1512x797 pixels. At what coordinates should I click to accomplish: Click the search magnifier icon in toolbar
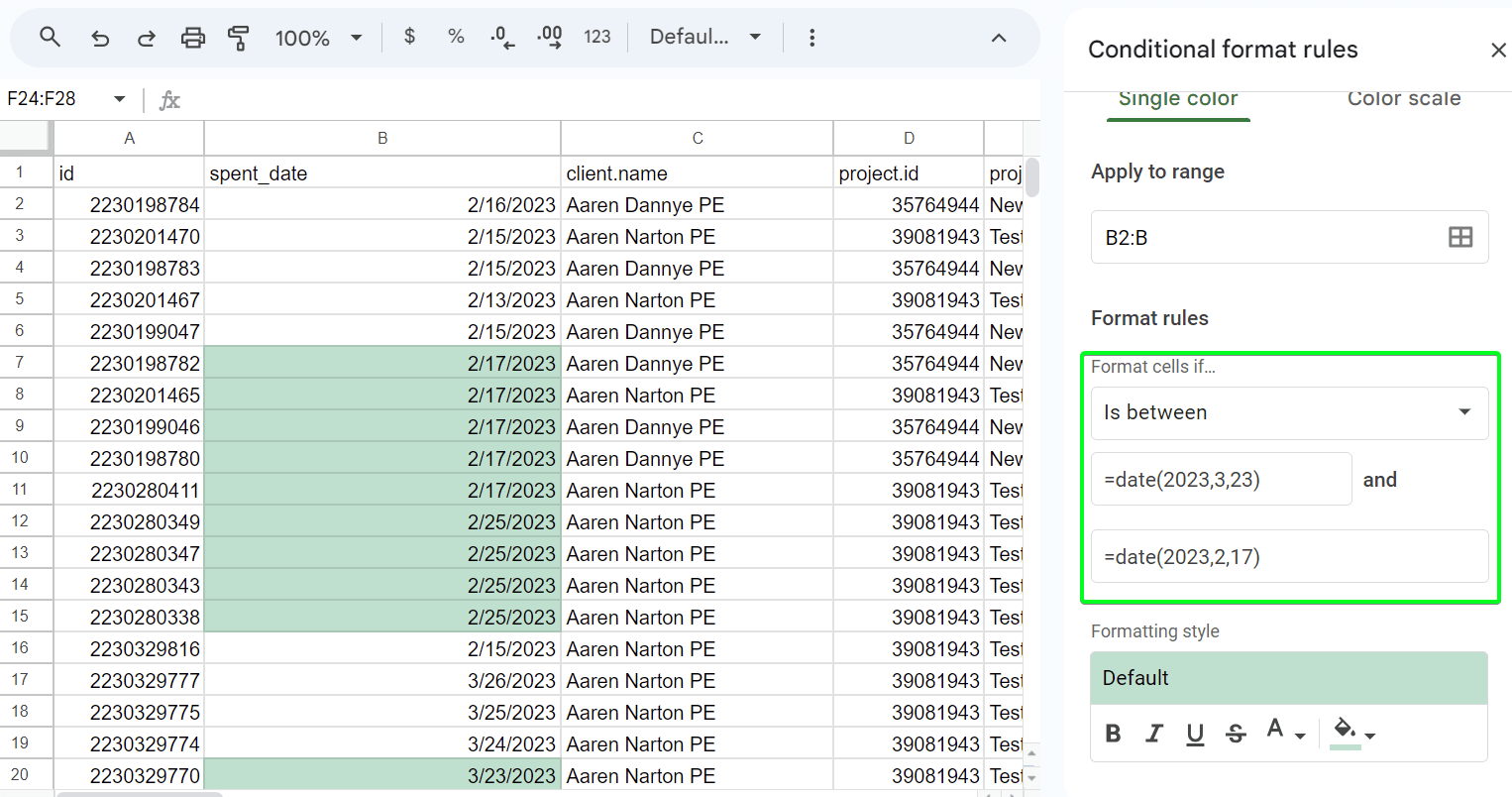click(x=50, y=38)
